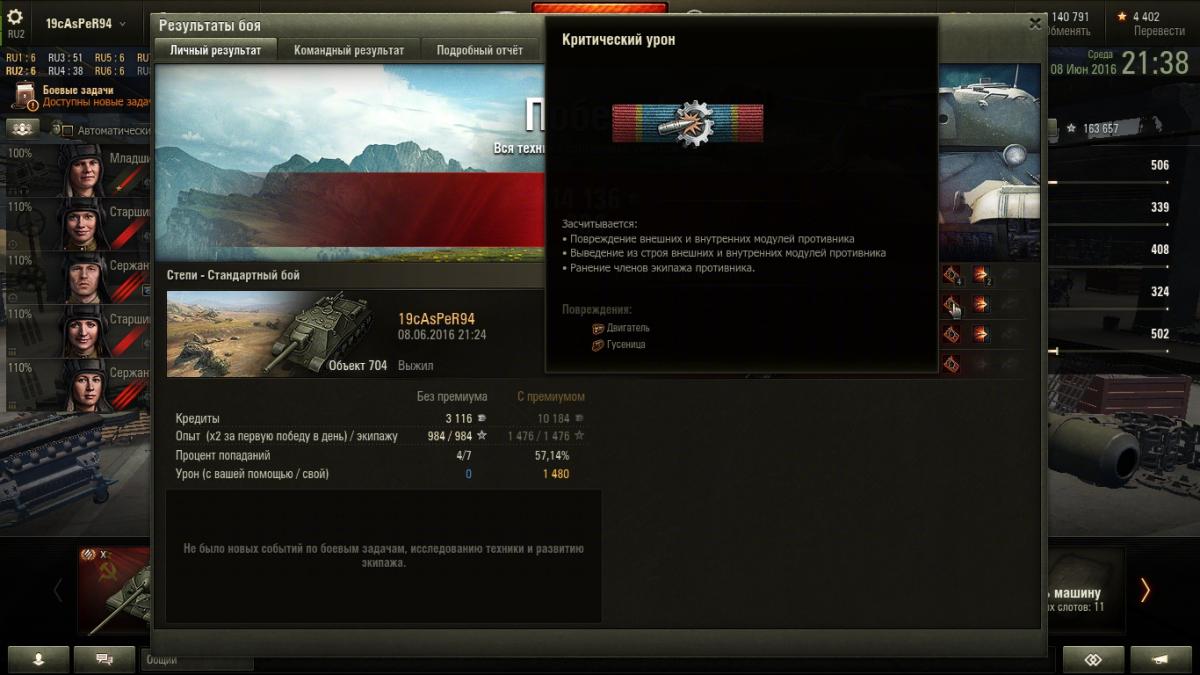Open the Боевые задачи missions icon
The width and height of the screenshot is (1200, 675).
pyautogui.click(x=25, y=97)
